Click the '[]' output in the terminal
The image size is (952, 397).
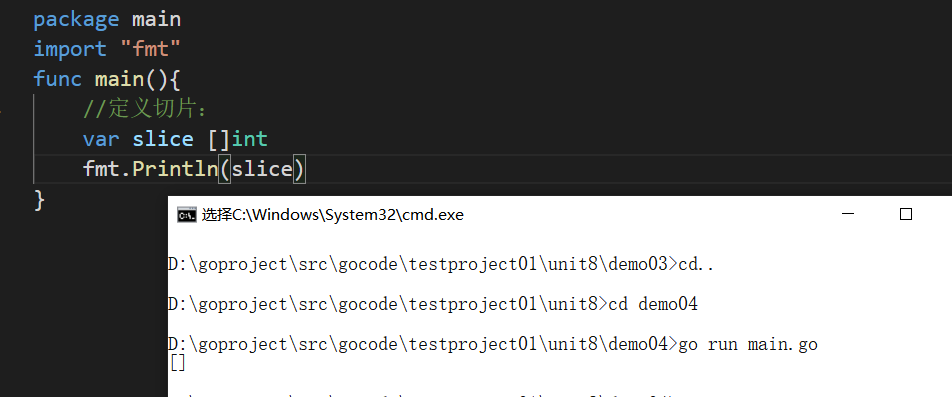pos(177,363)
